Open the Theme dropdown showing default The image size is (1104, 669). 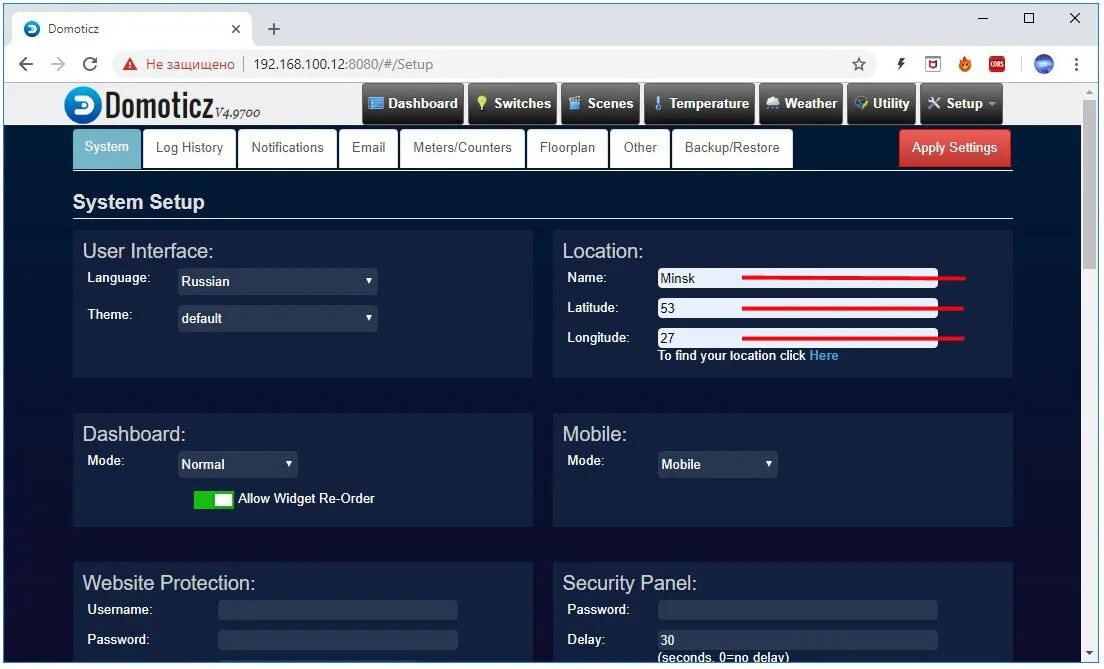coord(277,318)
